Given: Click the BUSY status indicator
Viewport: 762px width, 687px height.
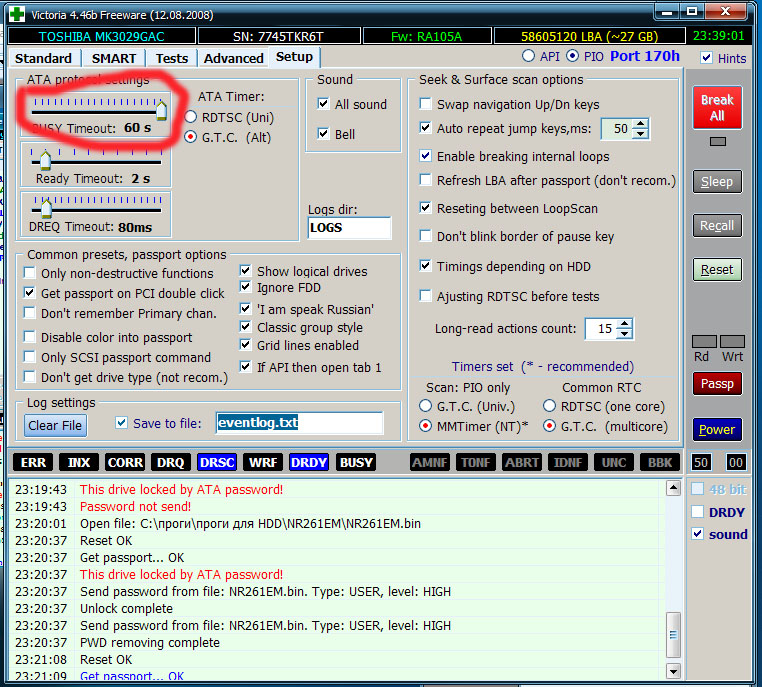Looking at the screenshot, I should tap(356, 462).
